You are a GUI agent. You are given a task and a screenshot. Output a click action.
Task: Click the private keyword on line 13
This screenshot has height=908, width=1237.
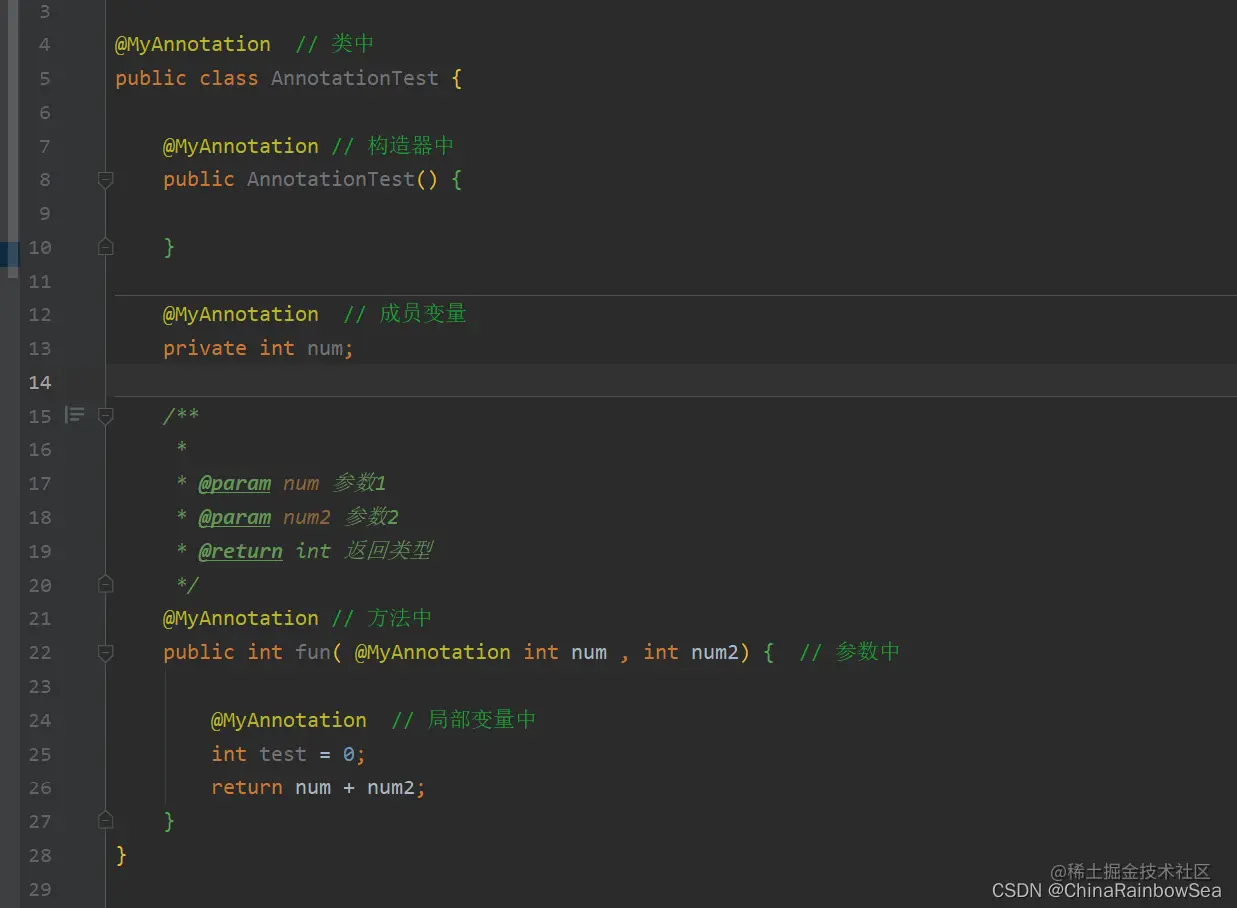[x=205, y=348]
